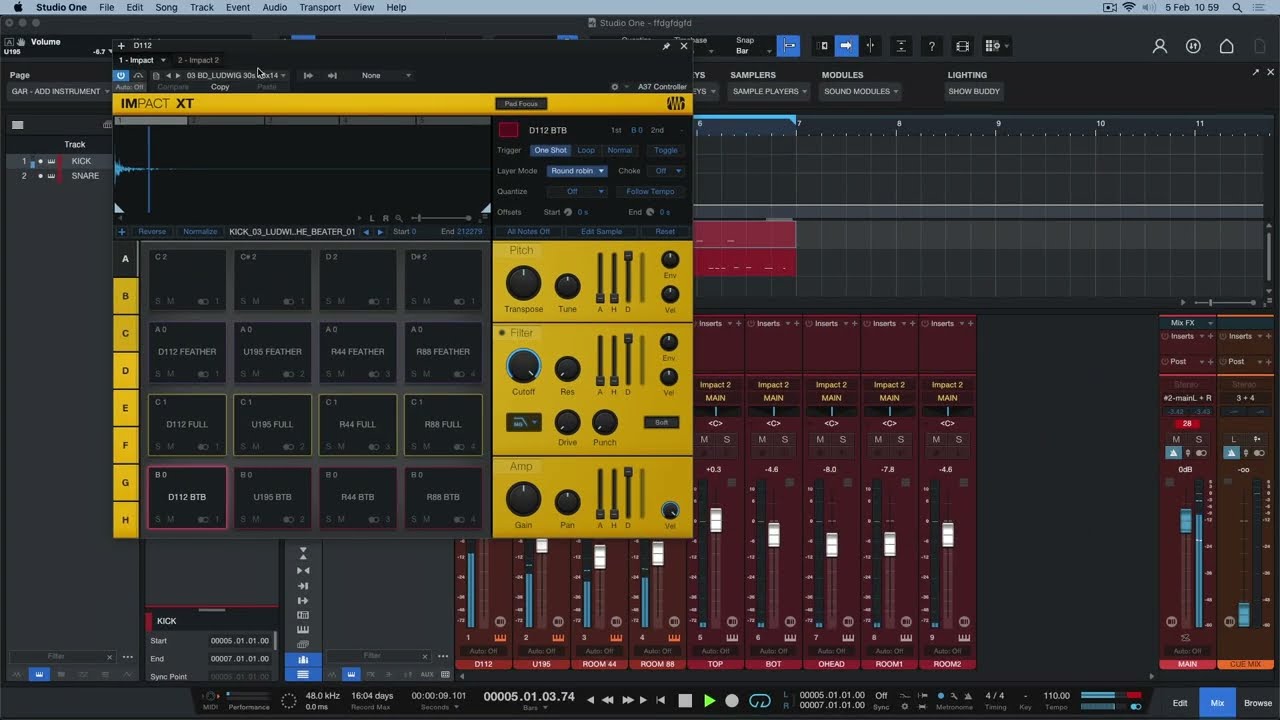The image size is (1280, 720).
Task: Enable Follow Tempo
Action: 650,191
